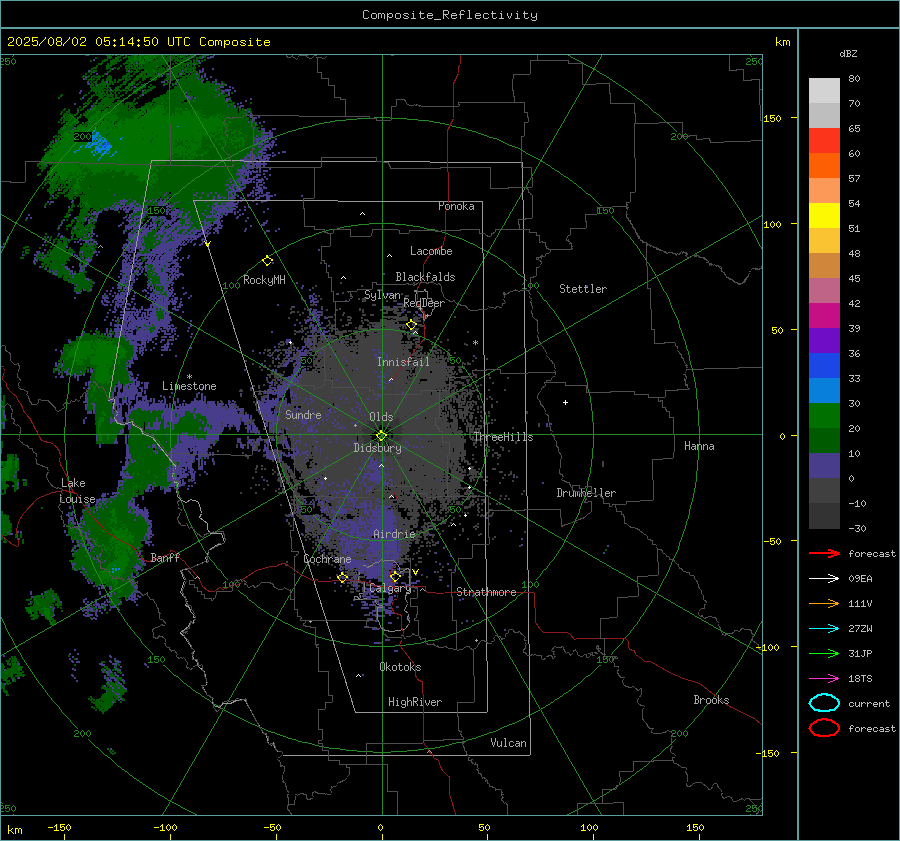Click the yellow diamond marker near Cochrane
This screenshot has width=900, height=841.
(343, 577)
